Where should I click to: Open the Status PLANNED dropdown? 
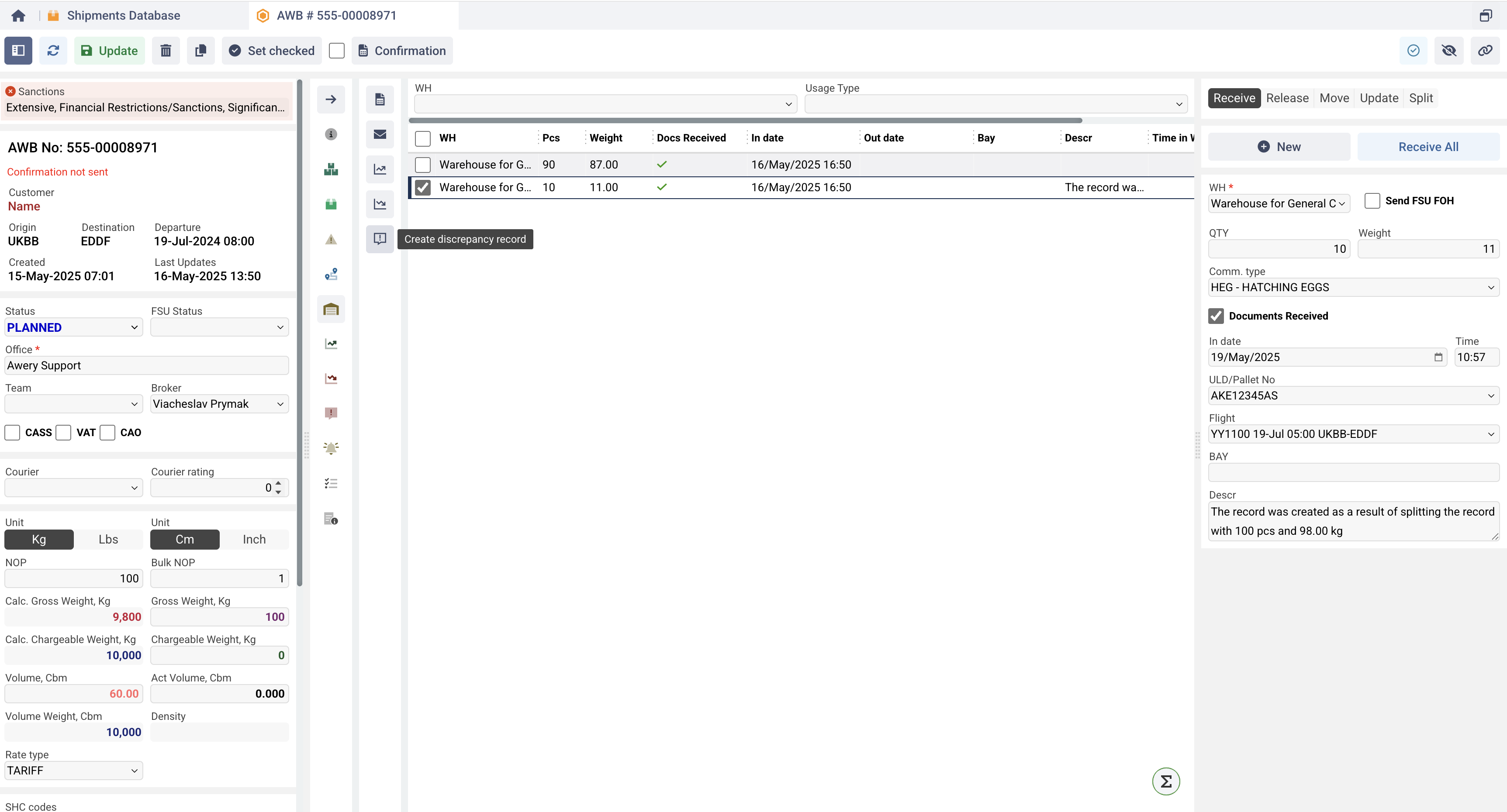pos(73,327)
